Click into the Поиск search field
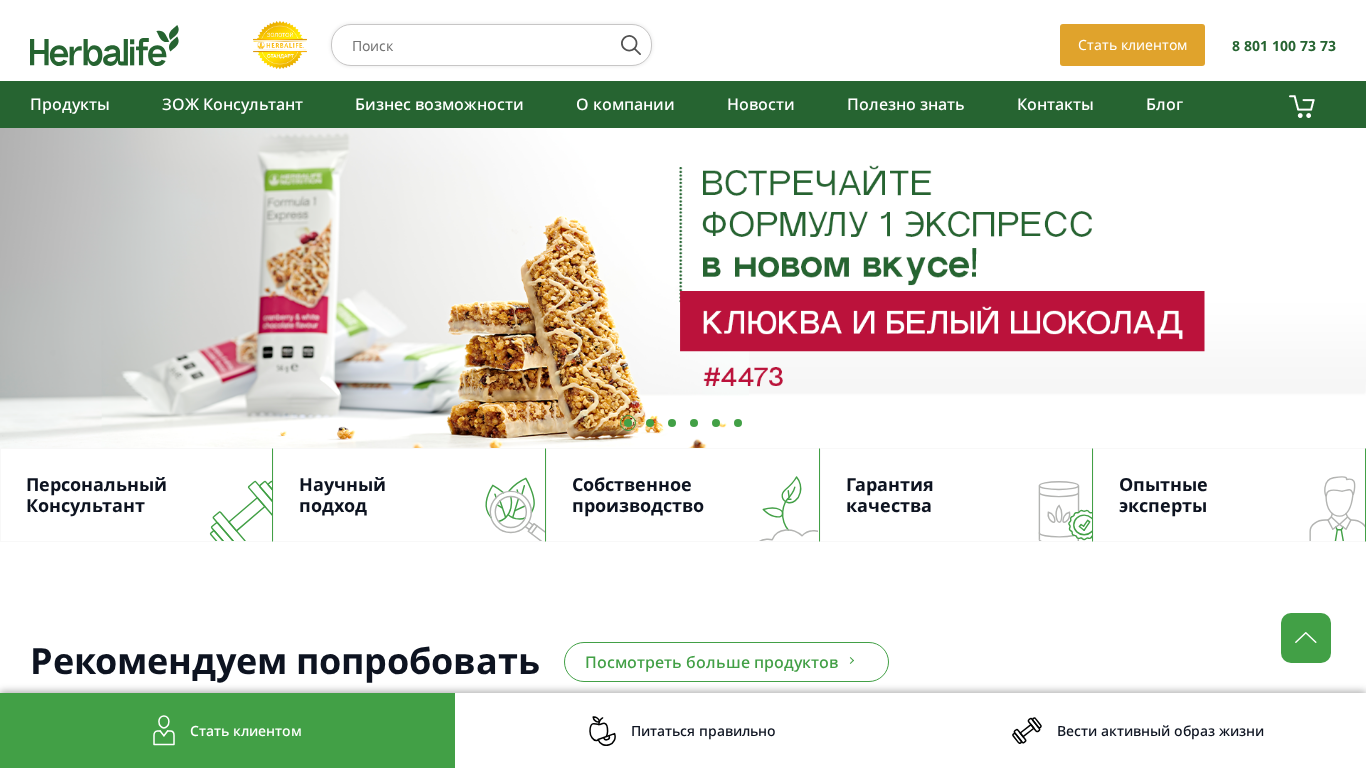 tap(480, 45)
